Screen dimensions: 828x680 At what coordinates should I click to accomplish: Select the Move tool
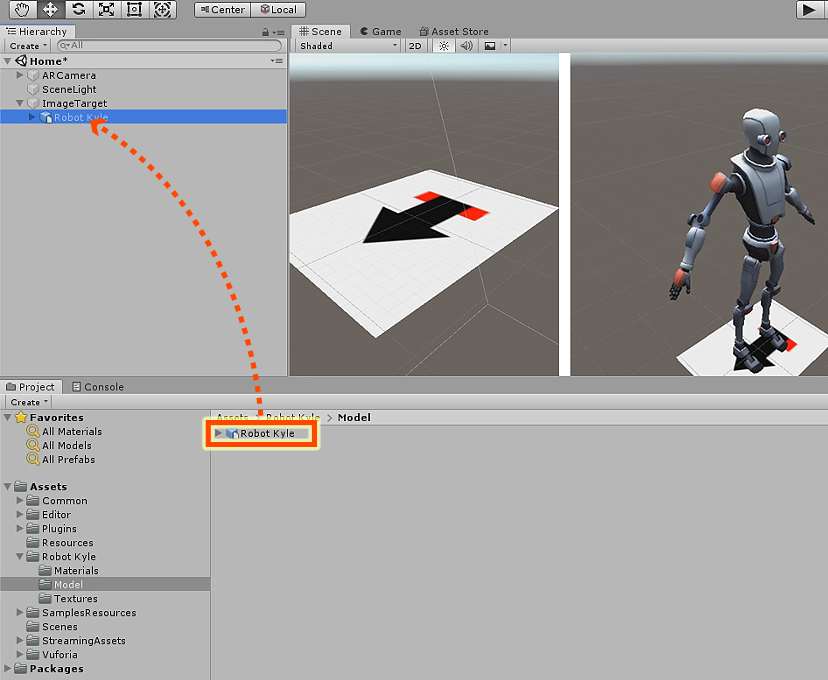click(50, 10)
